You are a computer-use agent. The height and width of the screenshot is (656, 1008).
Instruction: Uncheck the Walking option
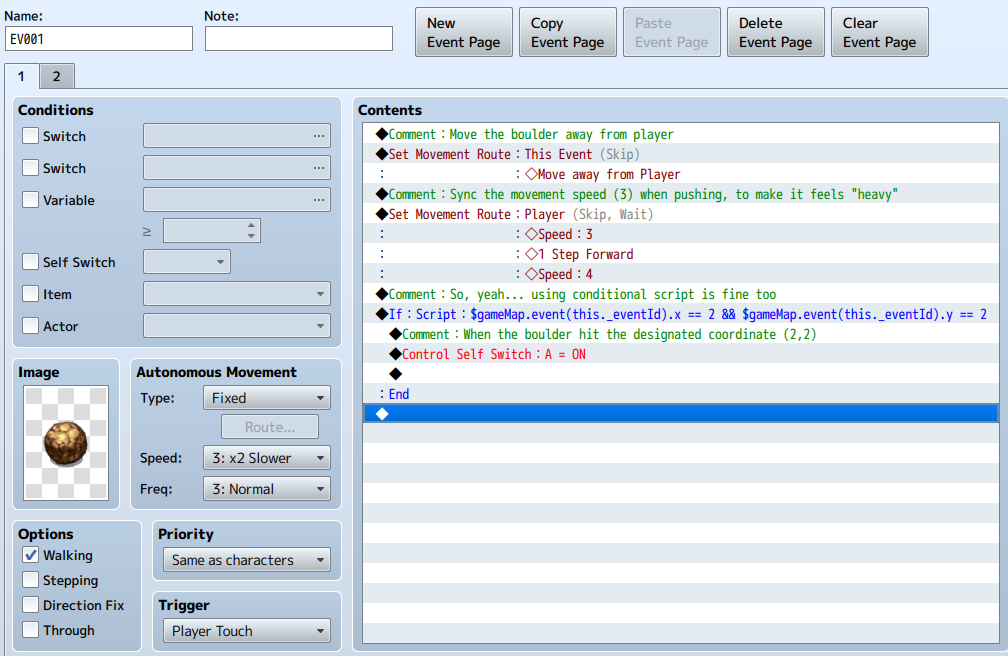pyautogui.click(x=30, y=555)
